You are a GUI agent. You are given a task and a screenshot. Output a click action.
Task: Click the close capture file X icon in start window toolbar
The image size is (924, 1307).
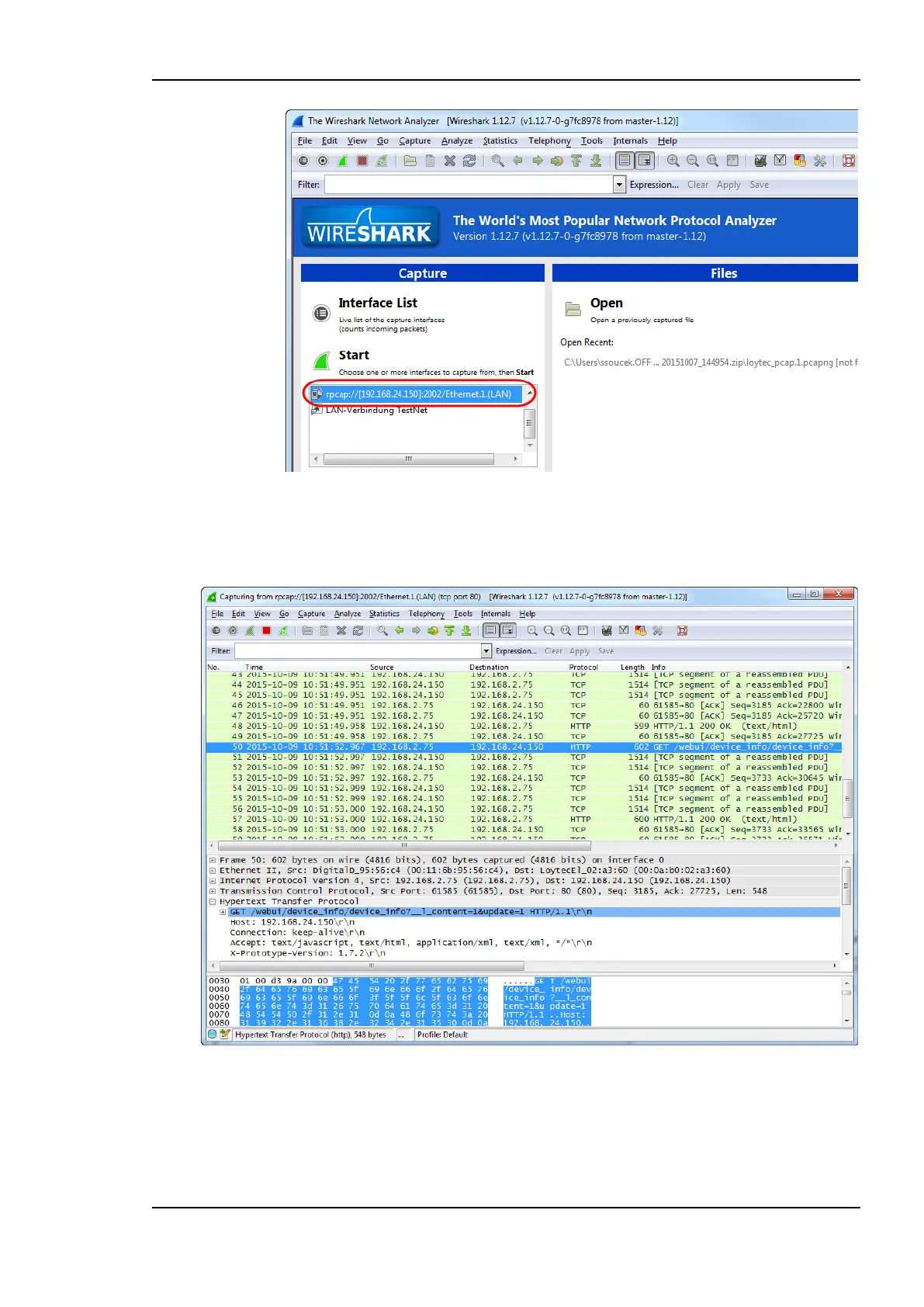450,161
